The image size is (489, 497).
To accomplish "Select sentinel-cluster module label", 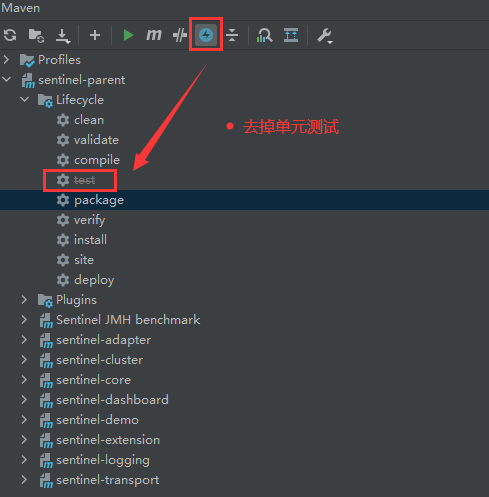I will tap(100, 360).
